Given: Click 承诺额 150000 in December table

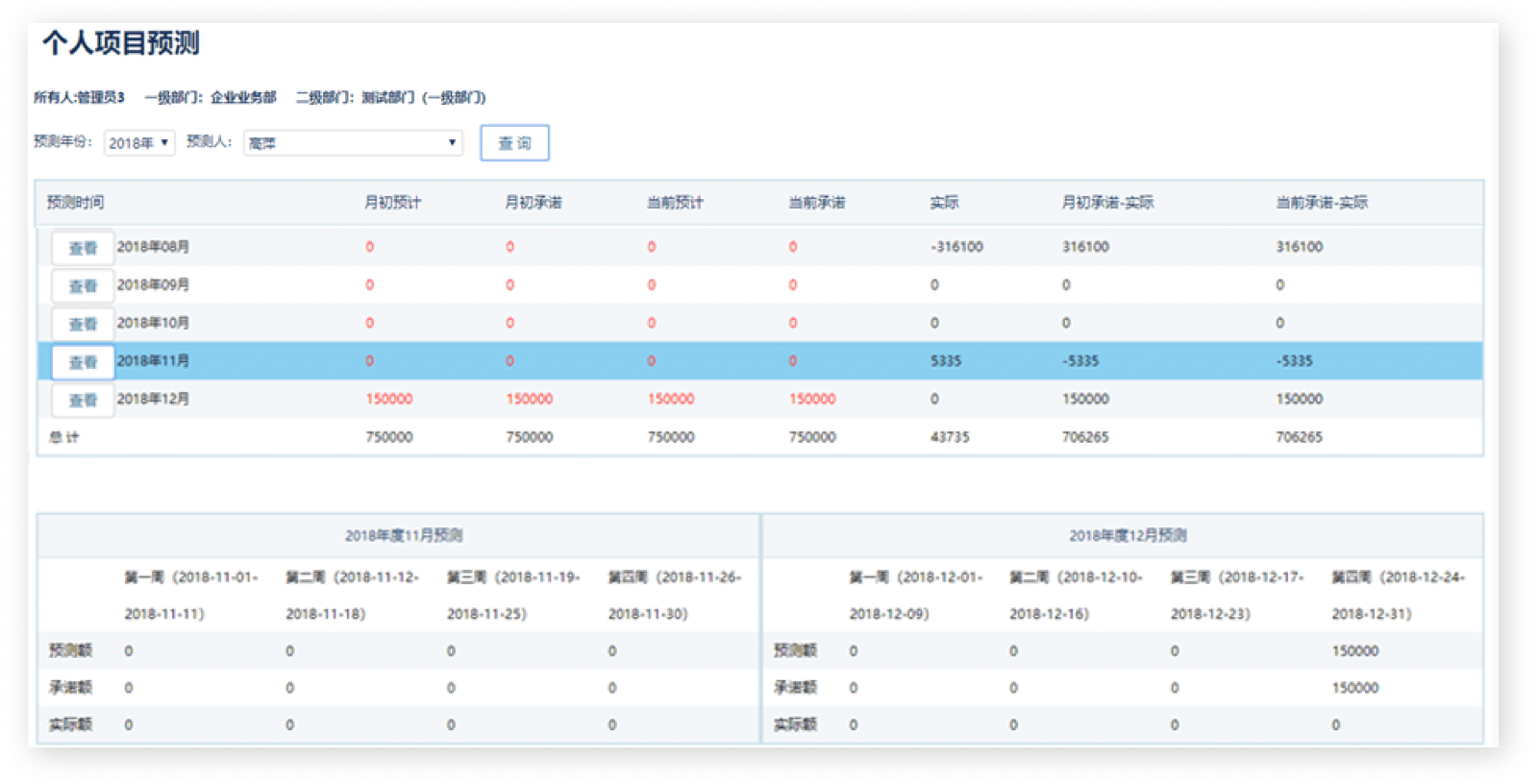Looking at the screenshot, I should click(x=1355, y=688).
